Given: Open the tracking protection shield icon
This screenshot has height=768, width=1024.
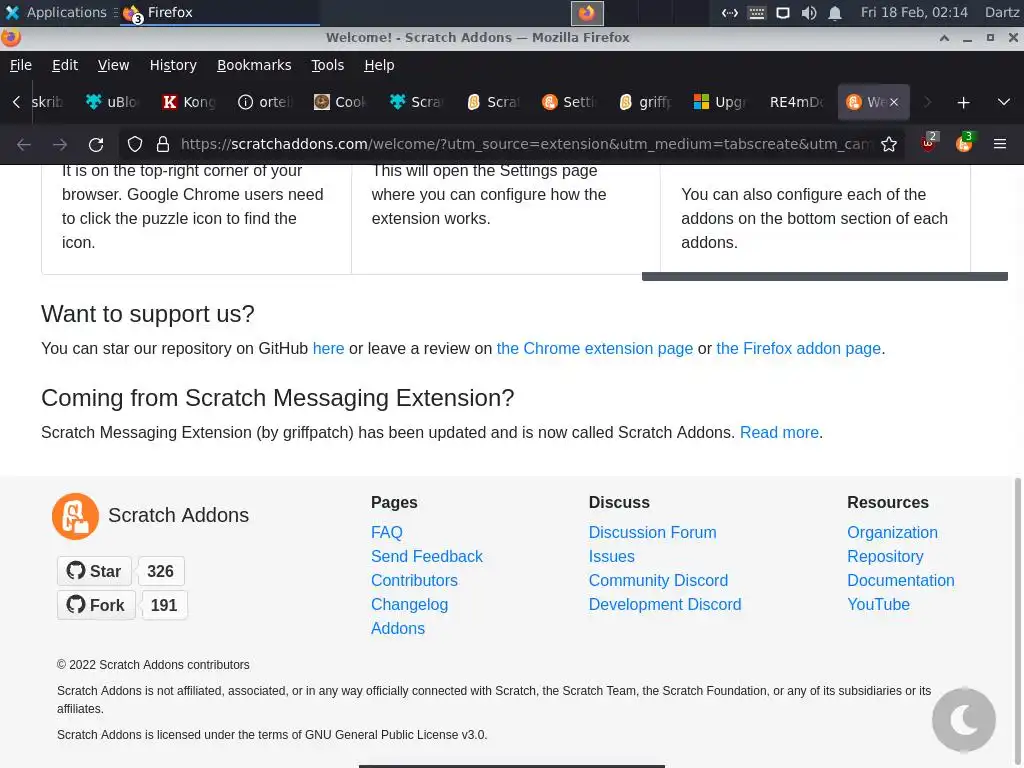Looking at the screenshot, I should point(135,144).
